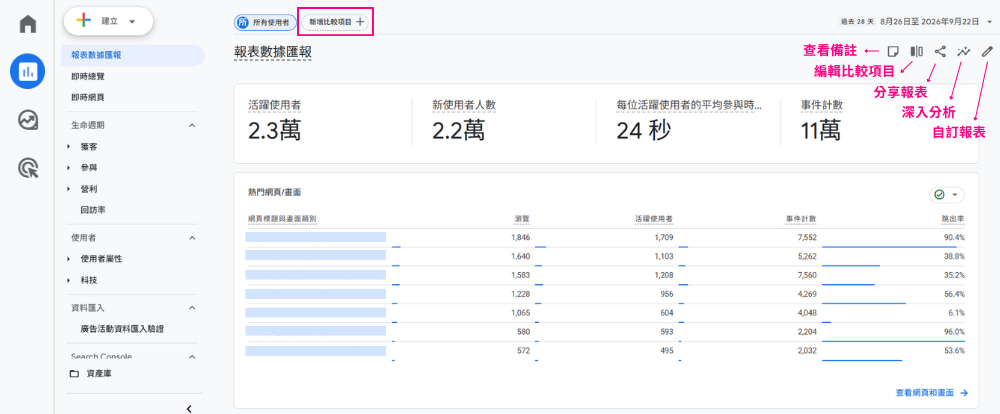Open 回訪率 report in sidebar
This screenshot has height=414, width=1000.
(x=93, y=210)
